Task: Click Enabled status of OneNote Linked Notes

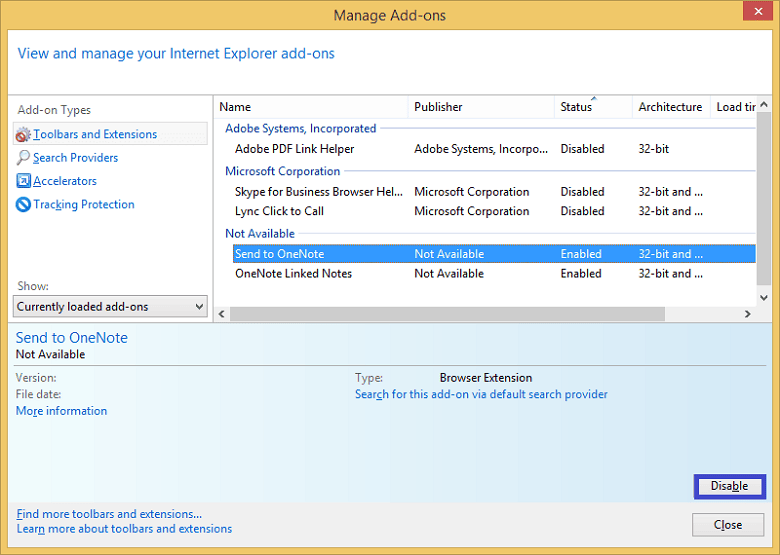Action: 581,274
